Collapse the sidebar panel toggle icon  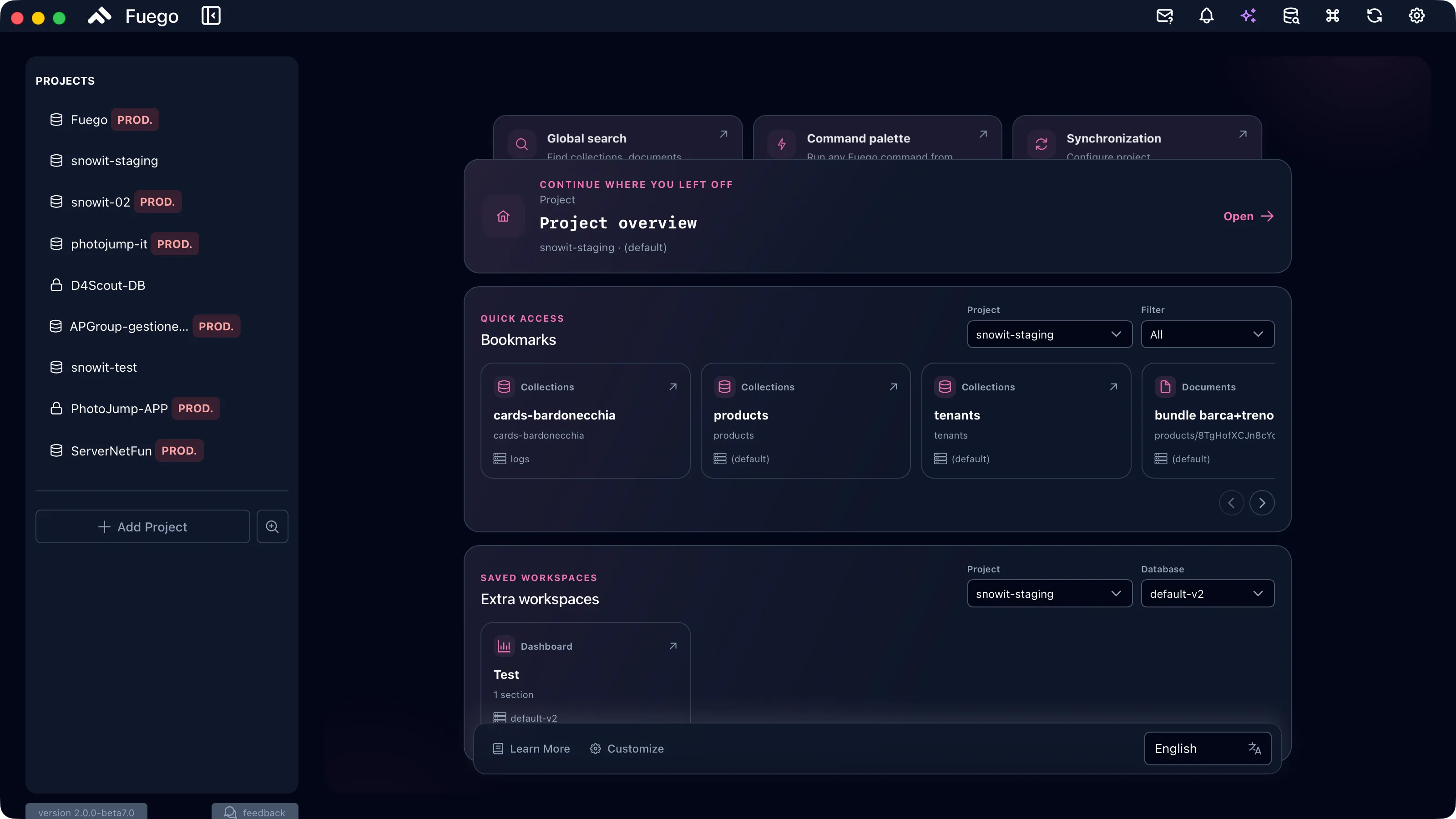(211, 16)
